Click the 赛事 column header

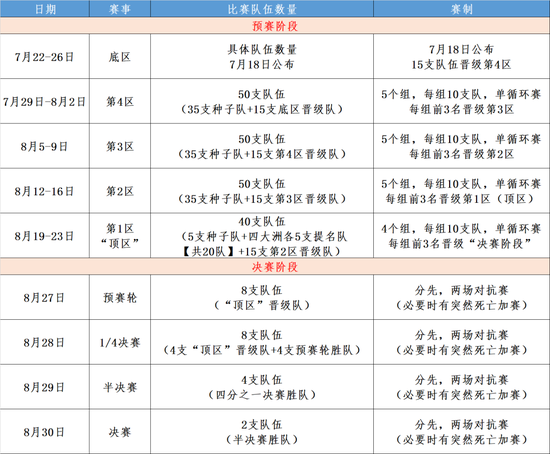[x=120, y=9]
